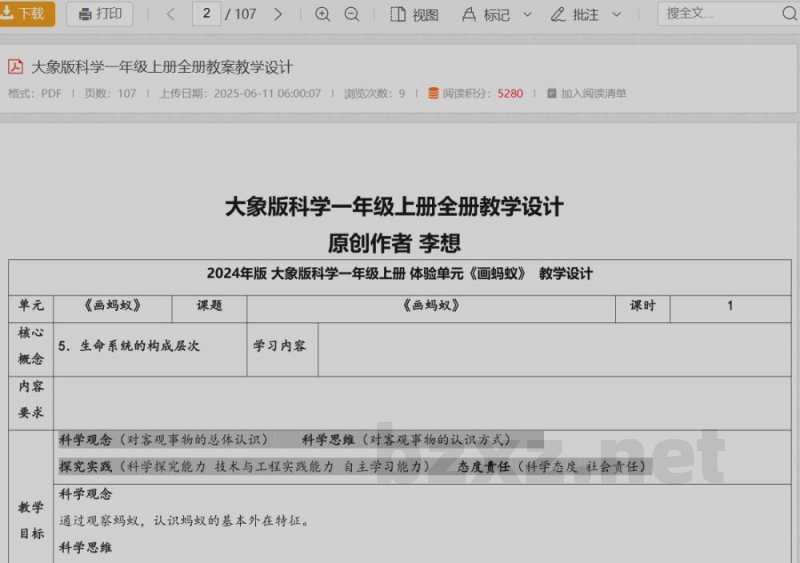Viewport: 800px width, 563px height.
Task: Click the upload date 2025-06-11 06:00:07
Action: (267, 93)
